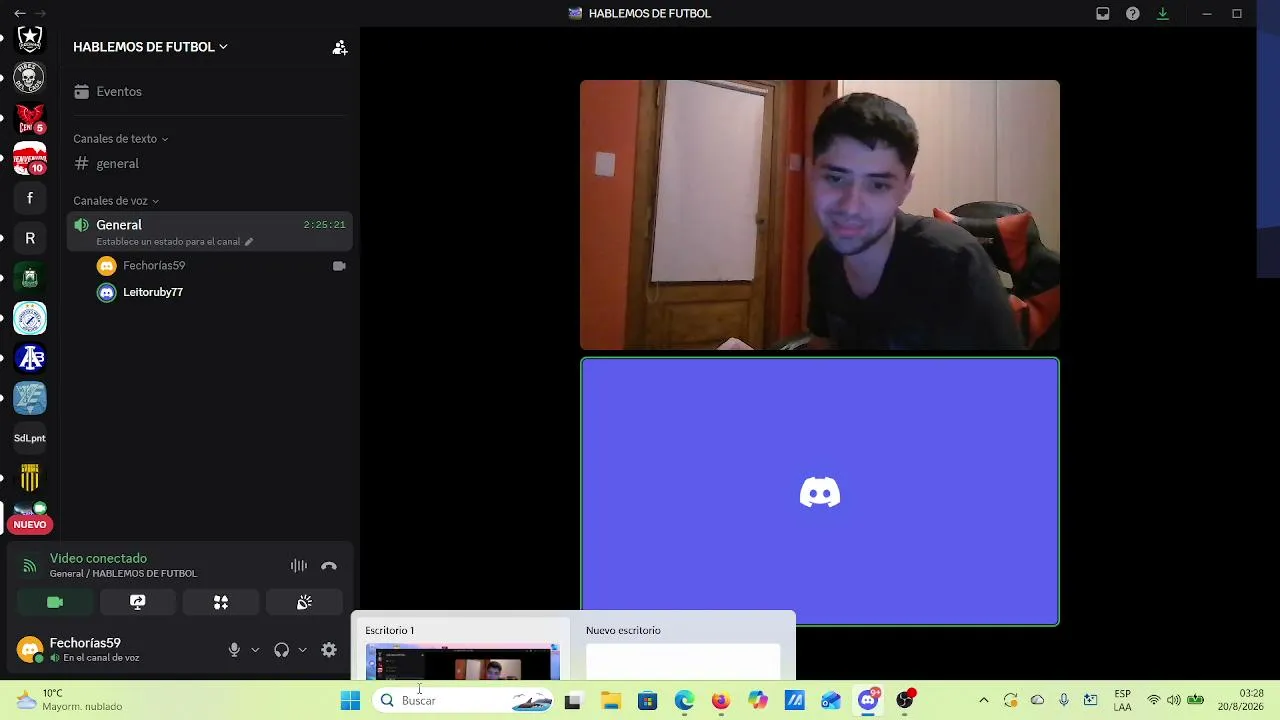1280x720 pixels.
Task: Open the light blue striped crest server
Action: click(x=30, y=399)
